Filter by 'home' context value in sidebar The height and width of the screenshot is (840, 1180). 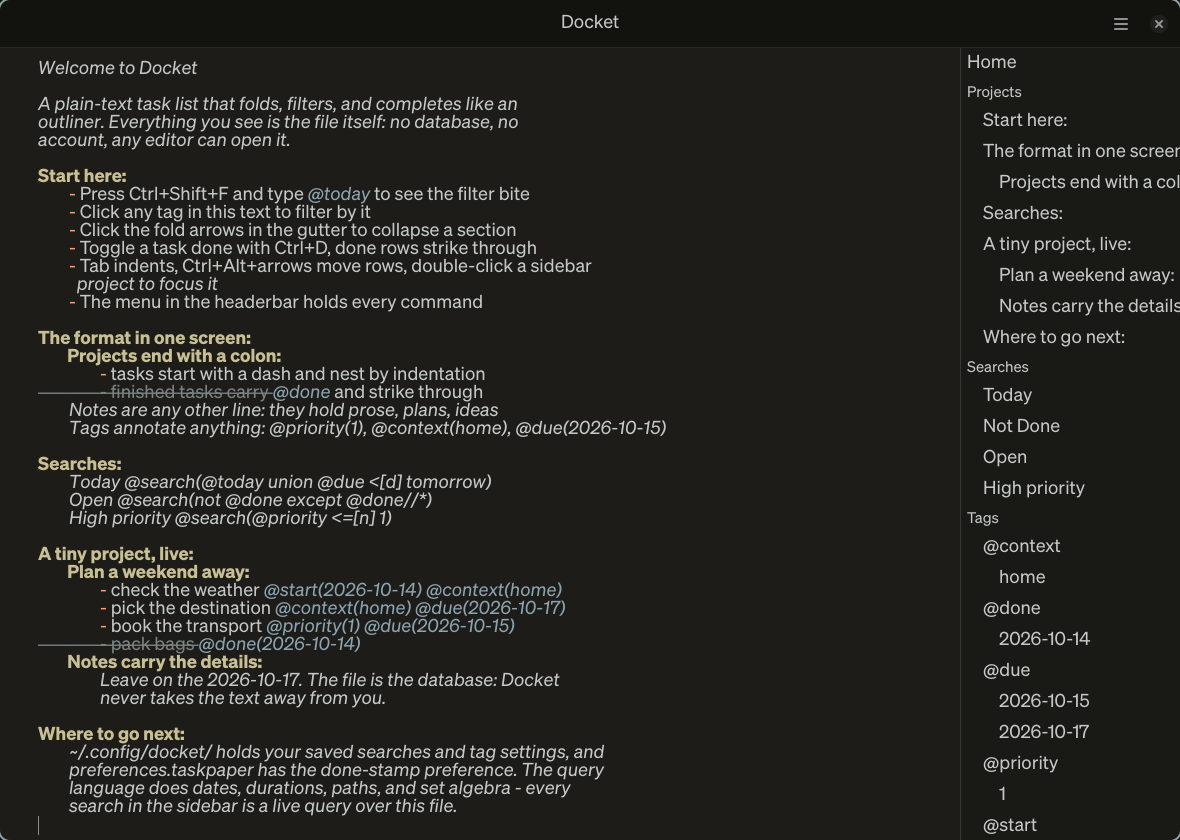[x=1022, y=577]
